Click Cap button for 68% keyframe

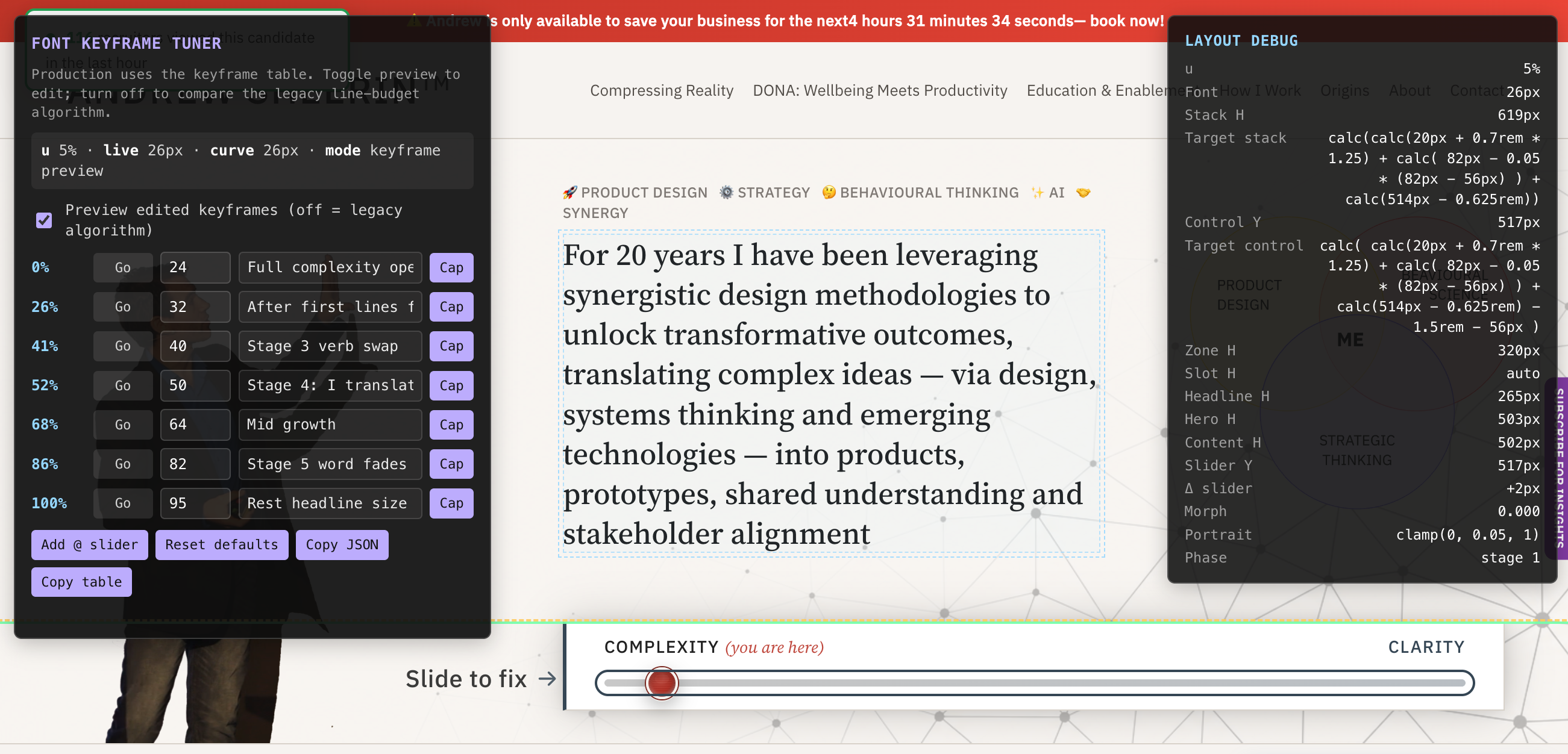pyautogui.click(x=451, y=424)
